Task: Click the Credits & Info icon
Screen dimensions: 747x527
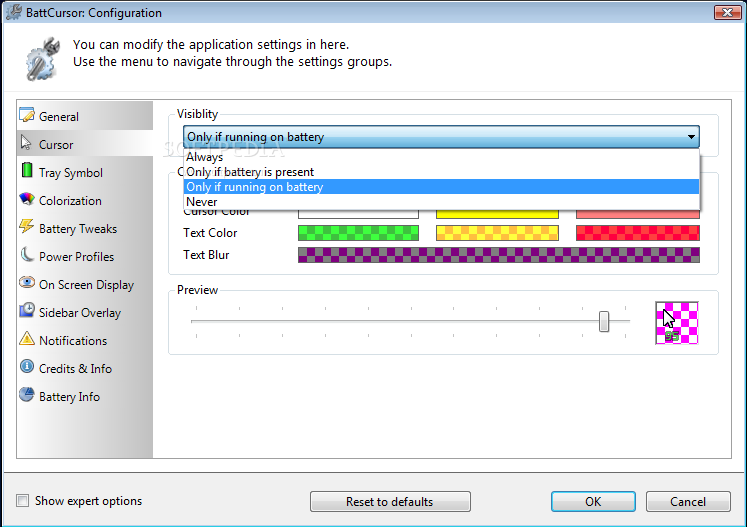Action: 27,366
